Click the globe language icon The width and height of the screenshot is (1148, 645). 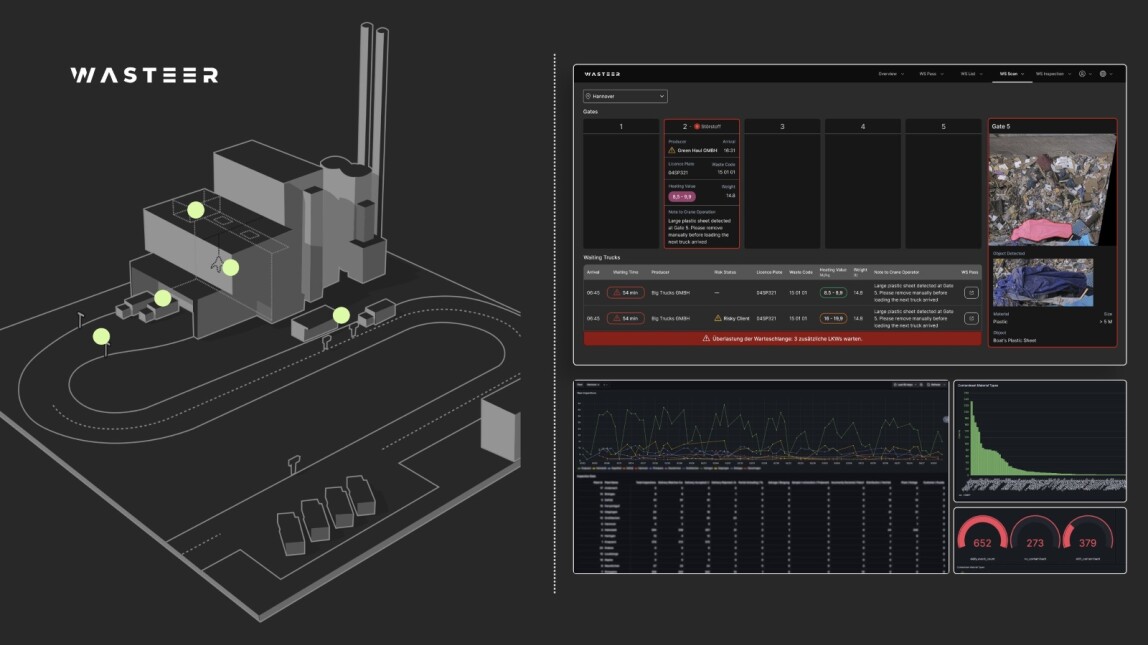(1103, 74)
